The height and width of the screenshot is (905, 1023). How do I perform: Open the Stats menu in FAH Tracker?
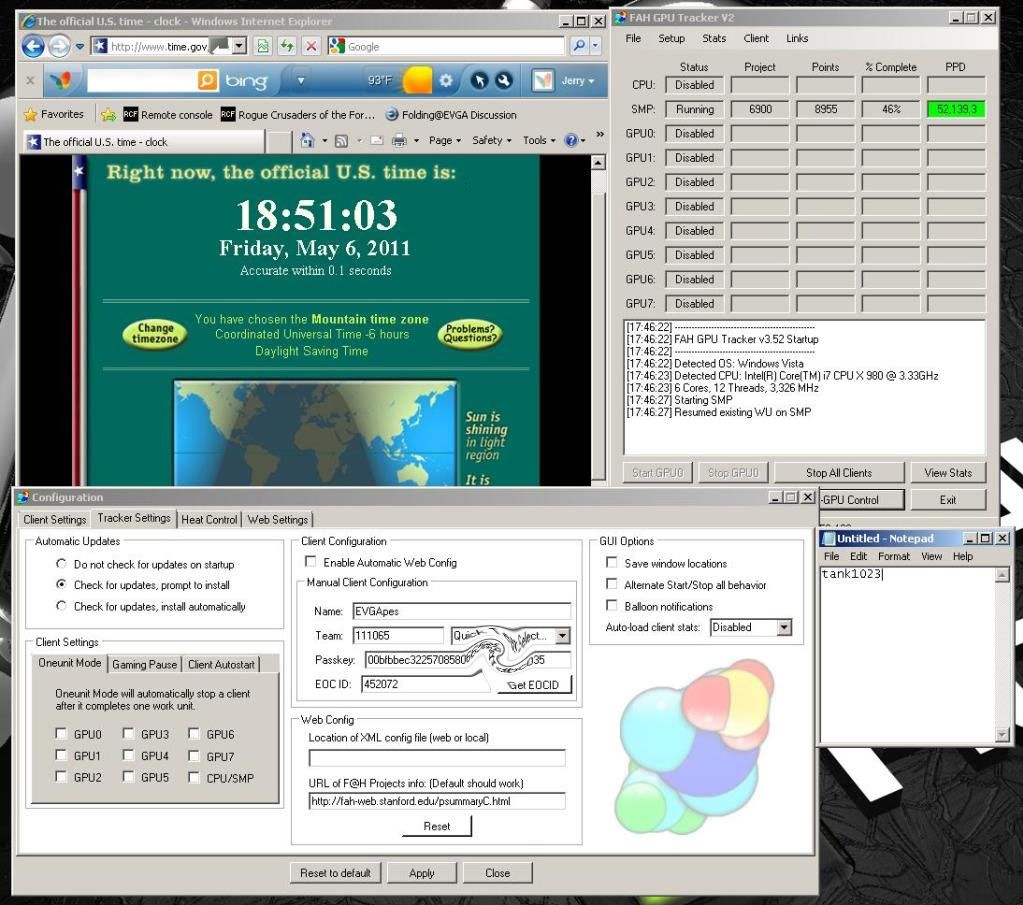click(714, 38)
